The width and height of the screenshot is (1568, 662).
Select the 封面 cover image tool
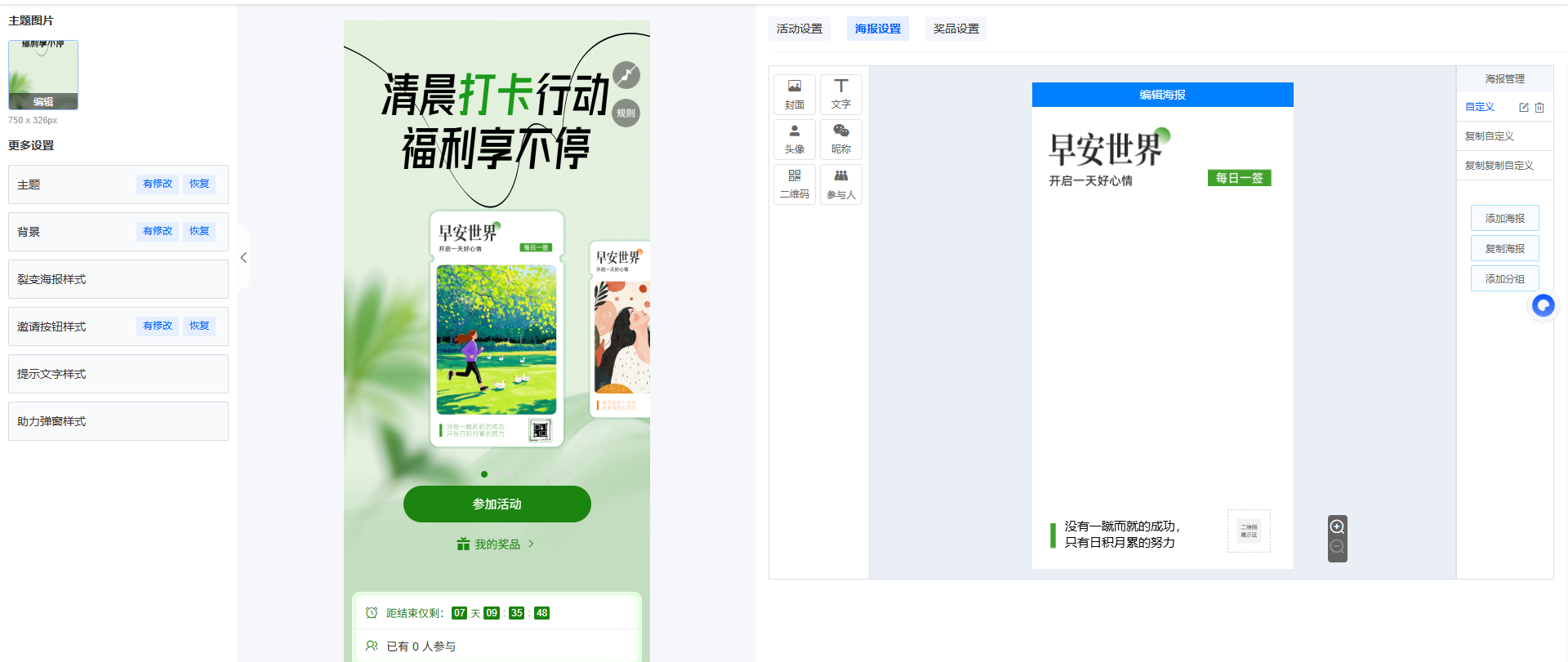[x=794, y=94]
